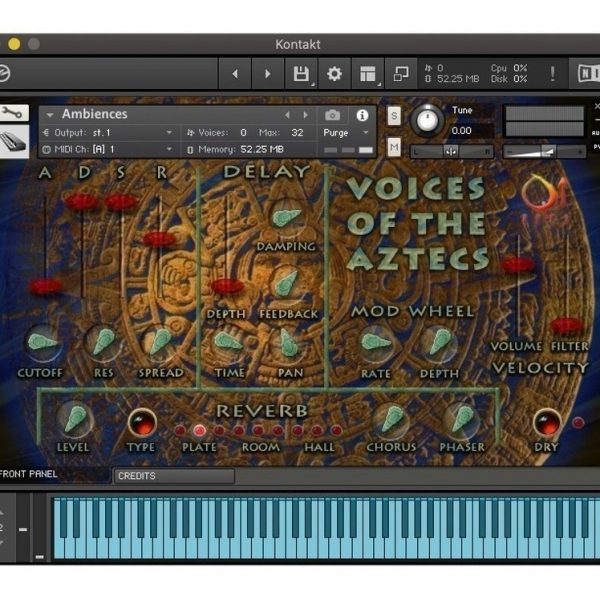This screenshot has width=600, height=600.
Task: Select the first reverb type LED
Action: [180, 430]
